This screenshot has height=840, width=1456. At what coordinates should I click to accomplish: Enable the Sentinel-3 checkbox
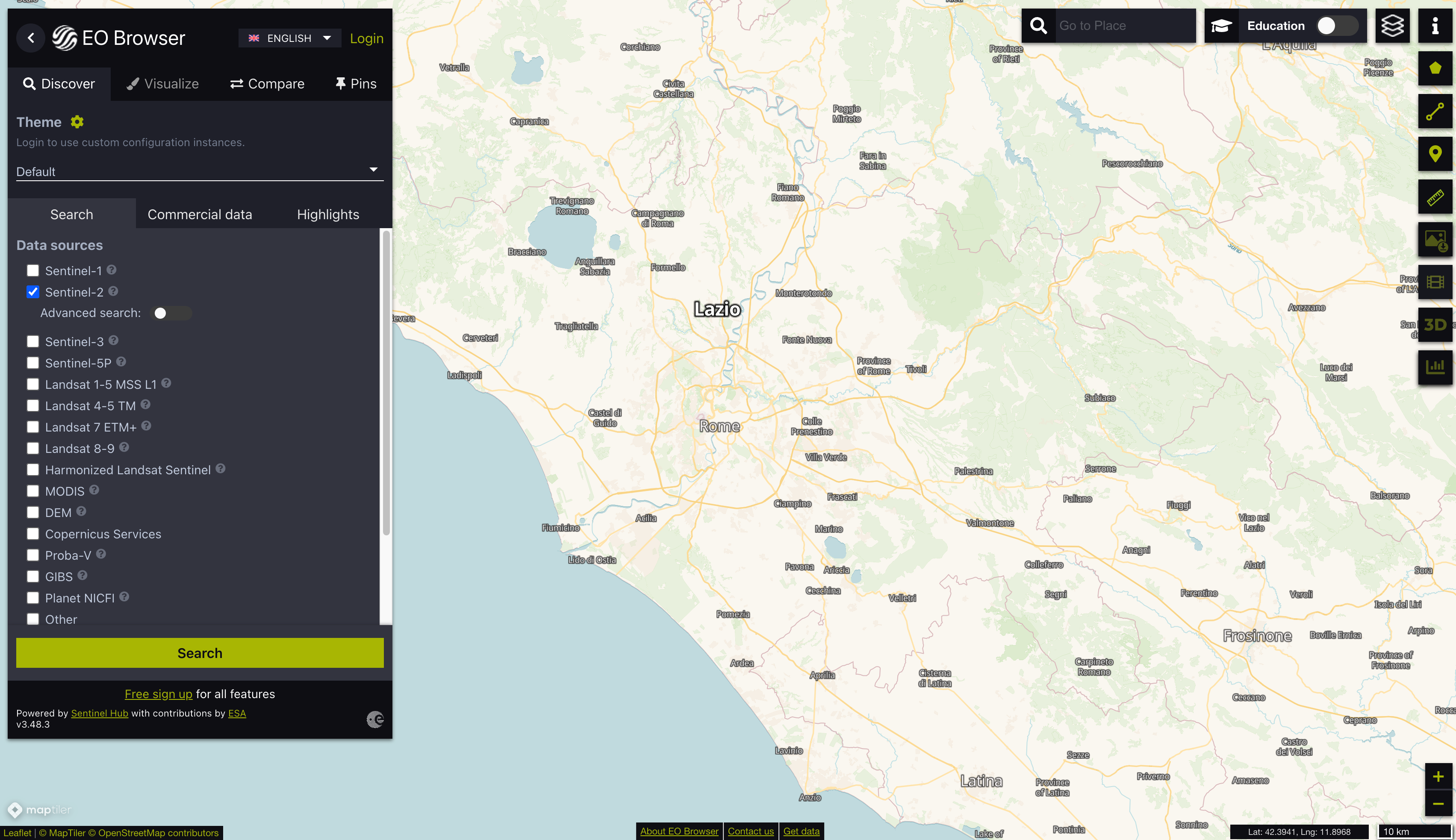[x=33, y=341]
